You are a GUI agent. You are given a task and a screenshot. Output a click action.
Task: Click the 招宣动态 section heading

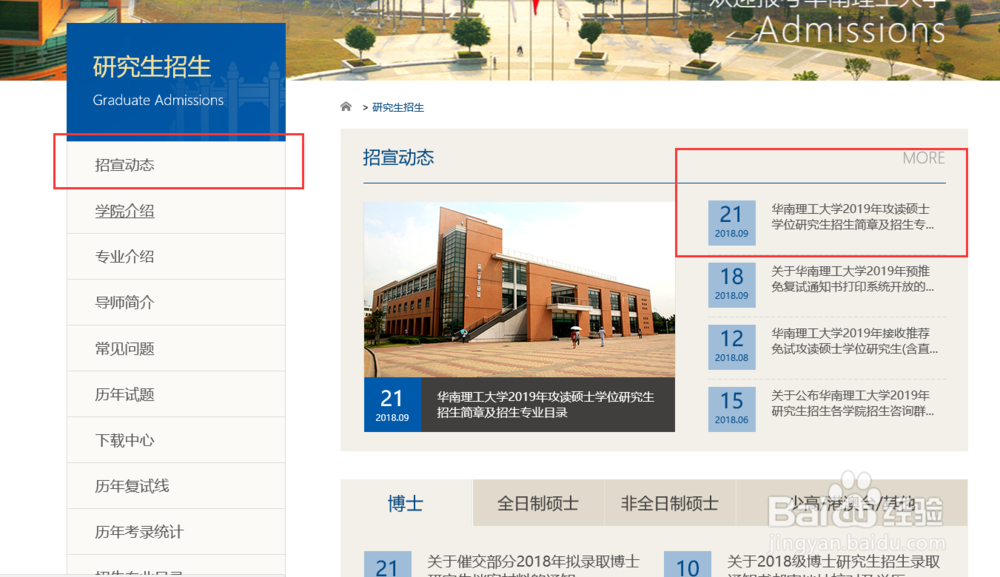tap(399, 157)
